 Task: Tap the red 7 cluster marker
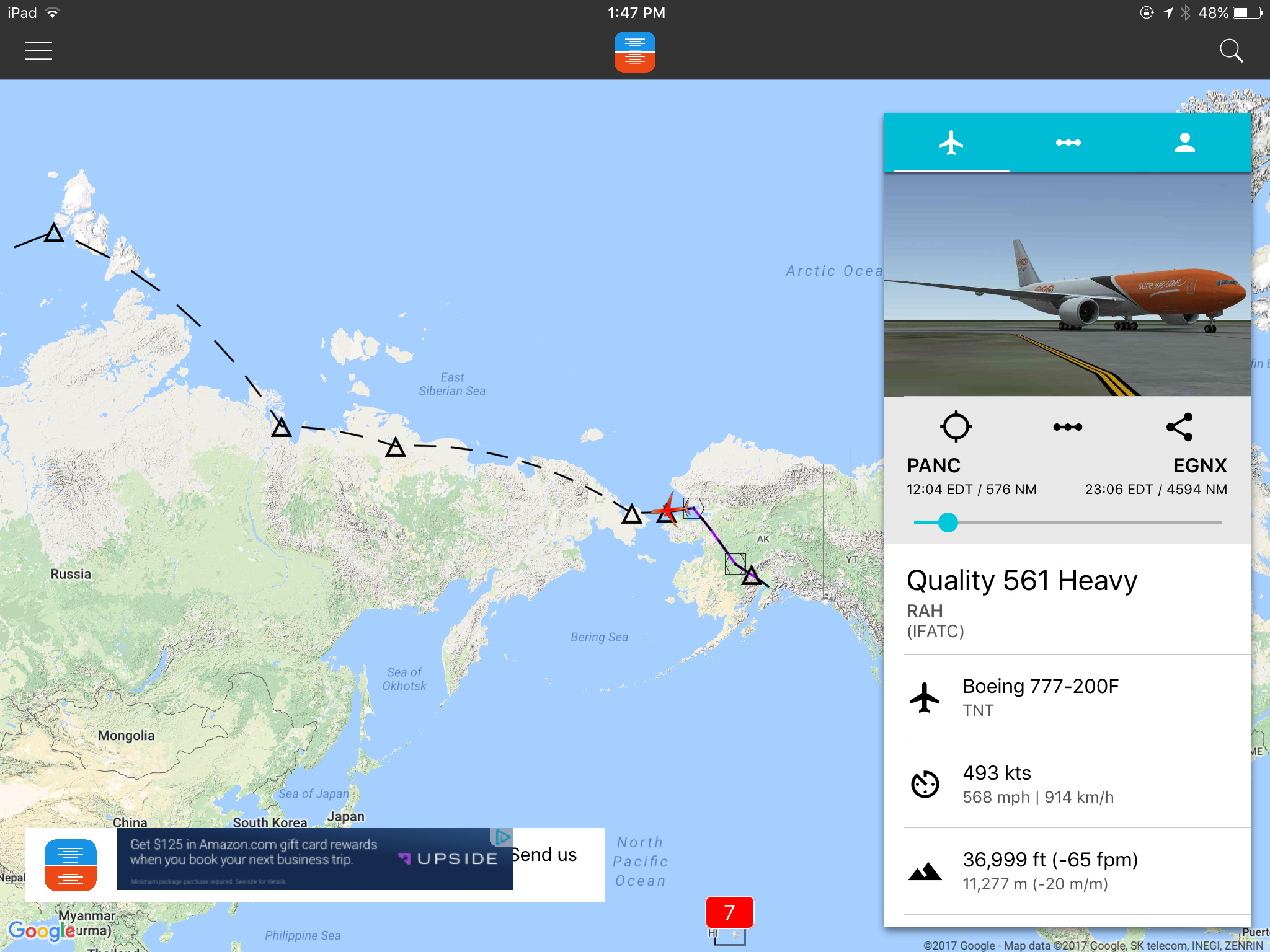729,912
